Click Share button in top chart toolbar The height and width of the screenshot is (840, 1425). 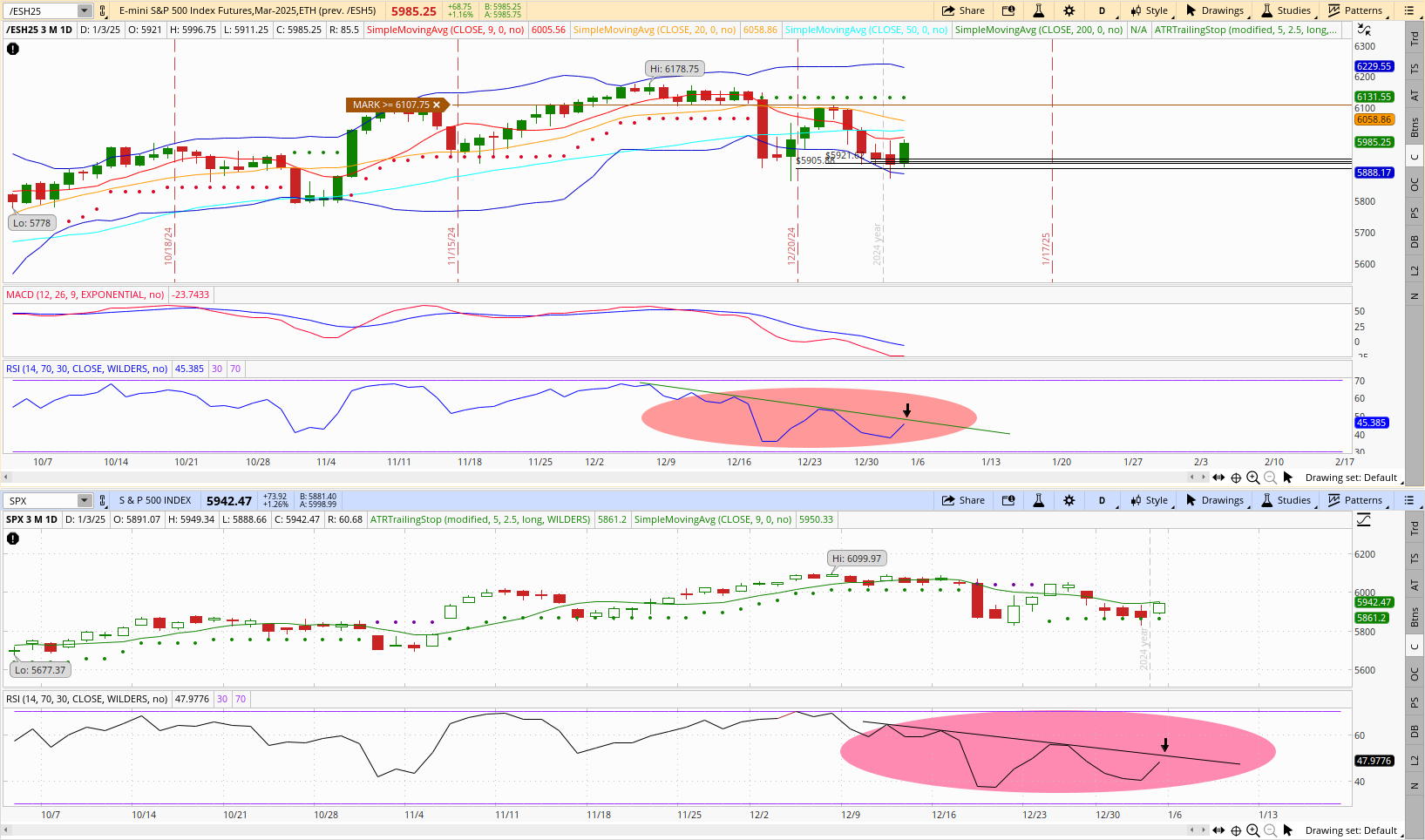pos(963,10)
